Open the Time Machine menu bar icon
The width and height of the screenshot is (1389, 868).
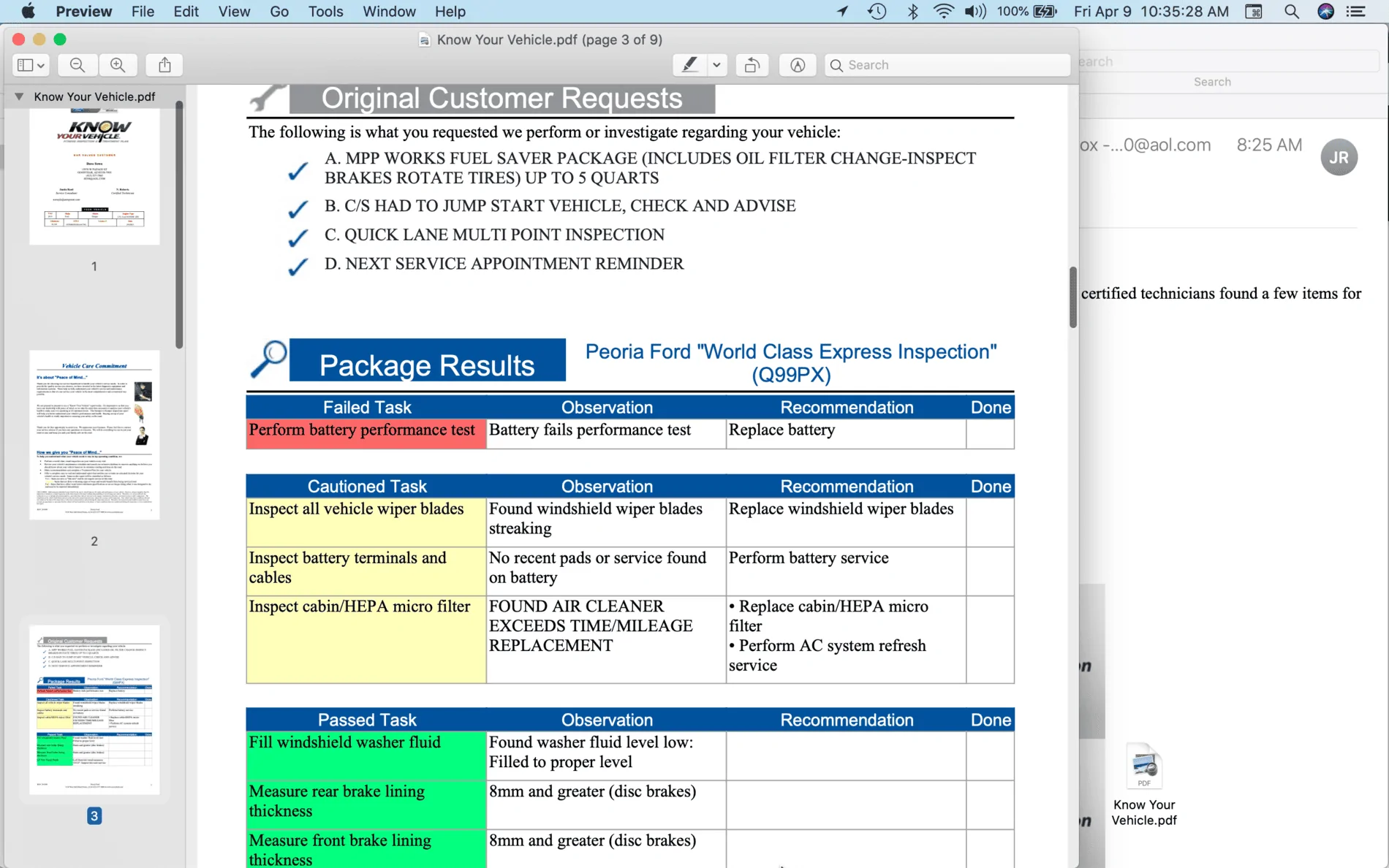(x=877, y=11)
